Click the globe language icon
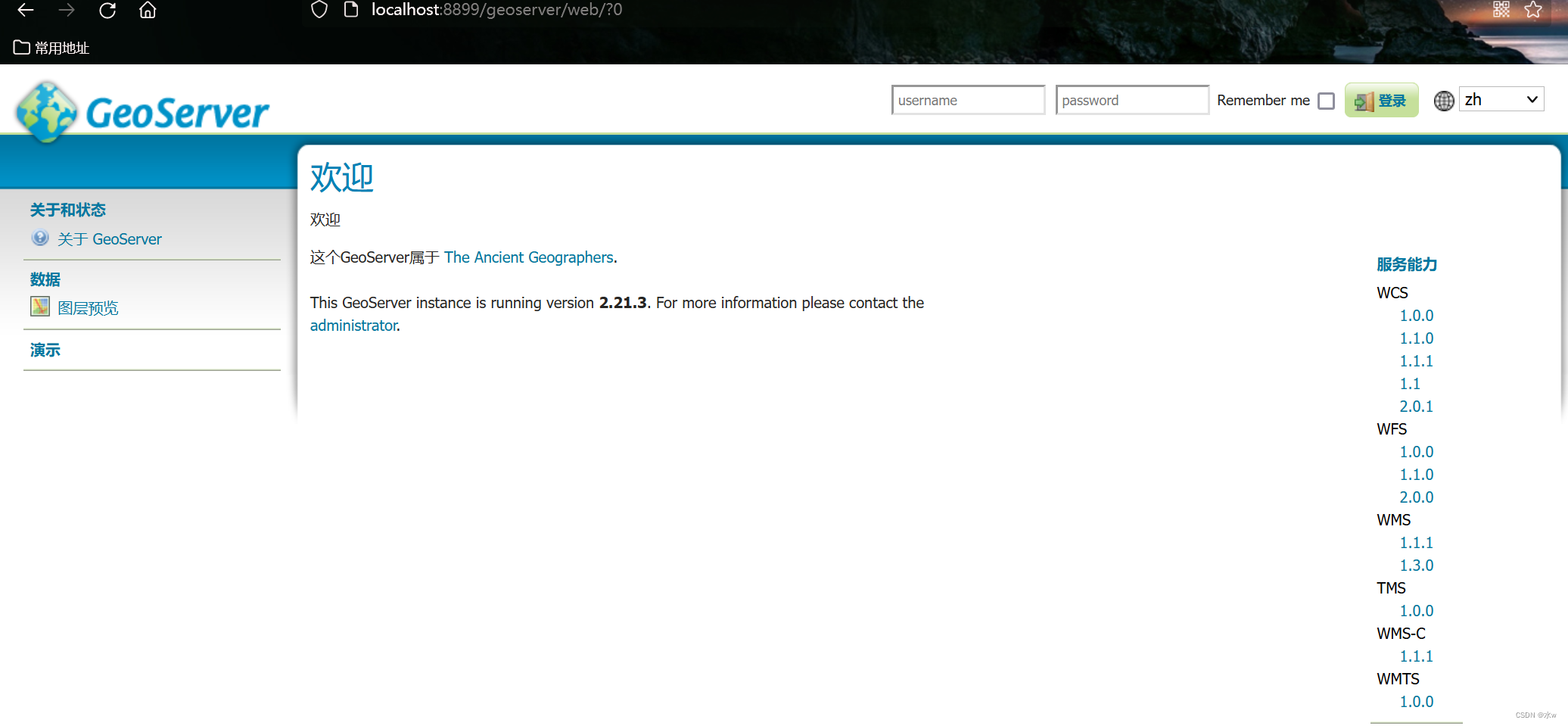 coord(1444,101)
